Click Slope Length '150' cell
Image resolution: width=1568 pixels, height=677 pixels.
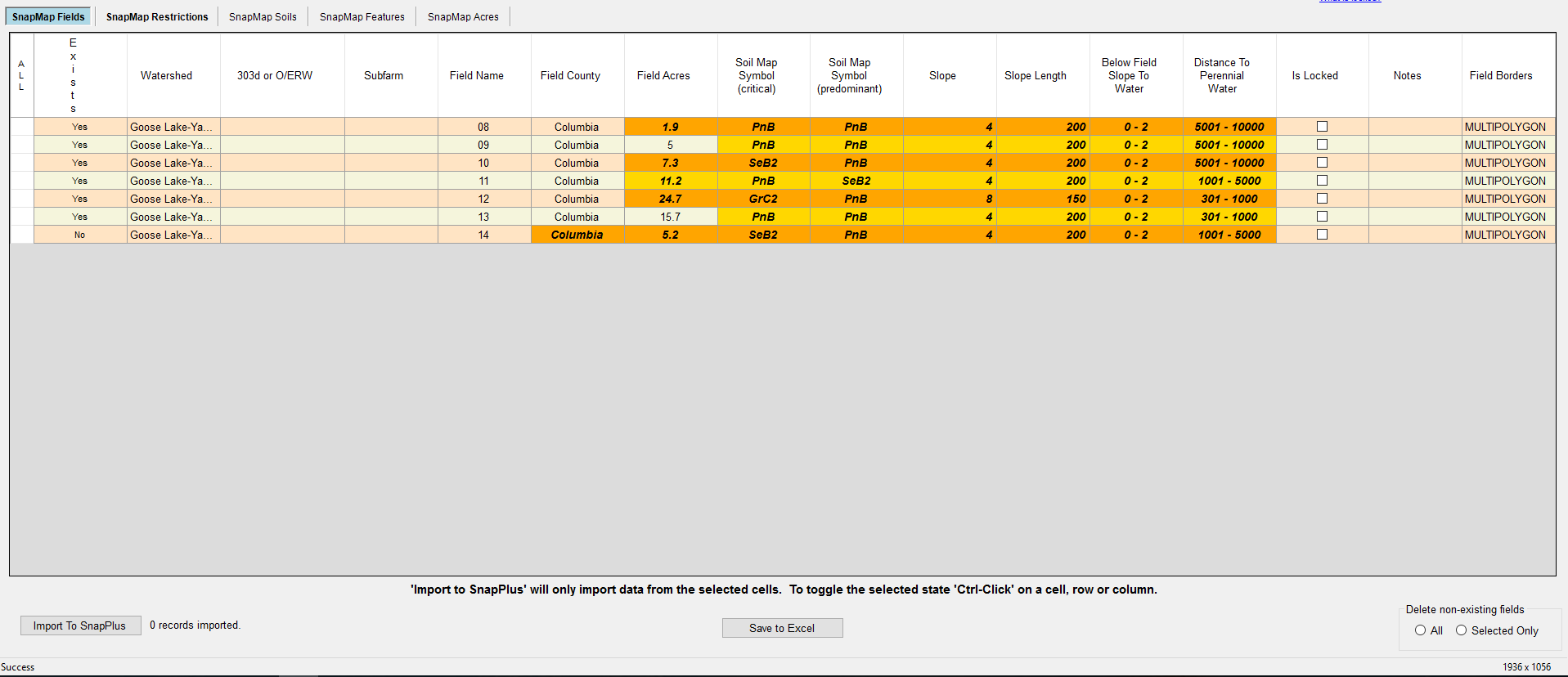point(1043,199)
